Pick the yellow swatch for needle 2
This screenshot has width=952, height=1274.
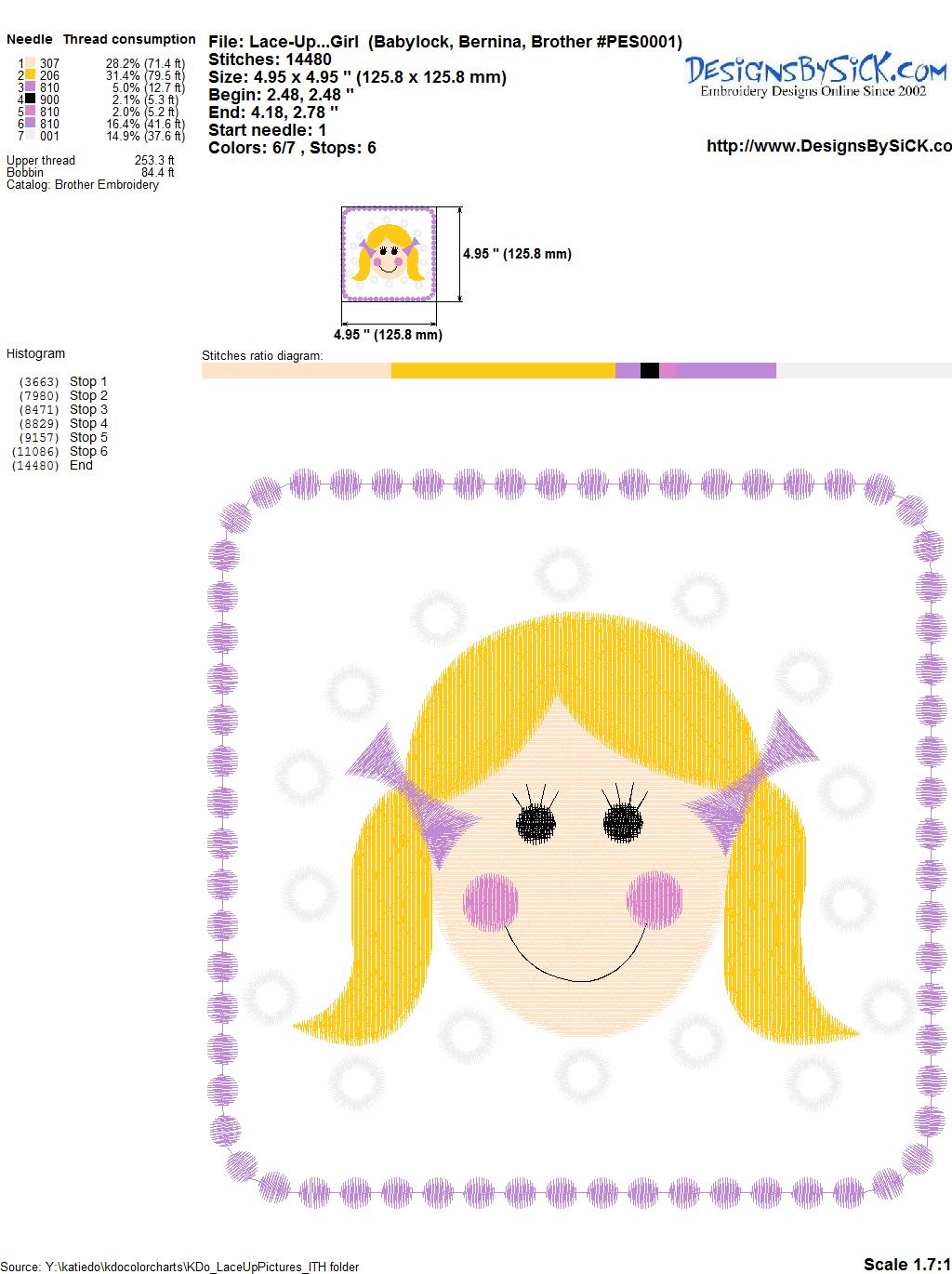pos(30,76)
